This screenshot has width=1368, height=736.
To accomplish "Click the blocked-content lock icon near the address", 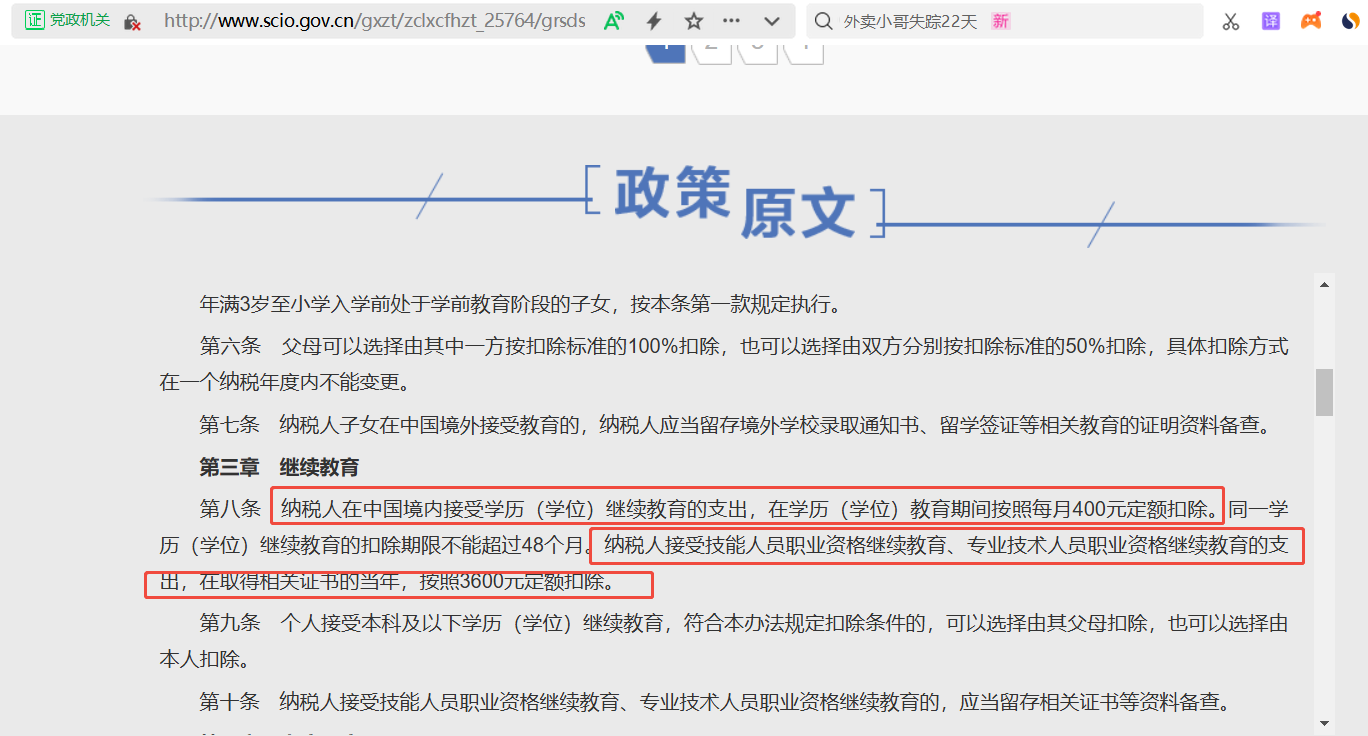I will click(129, 20).
